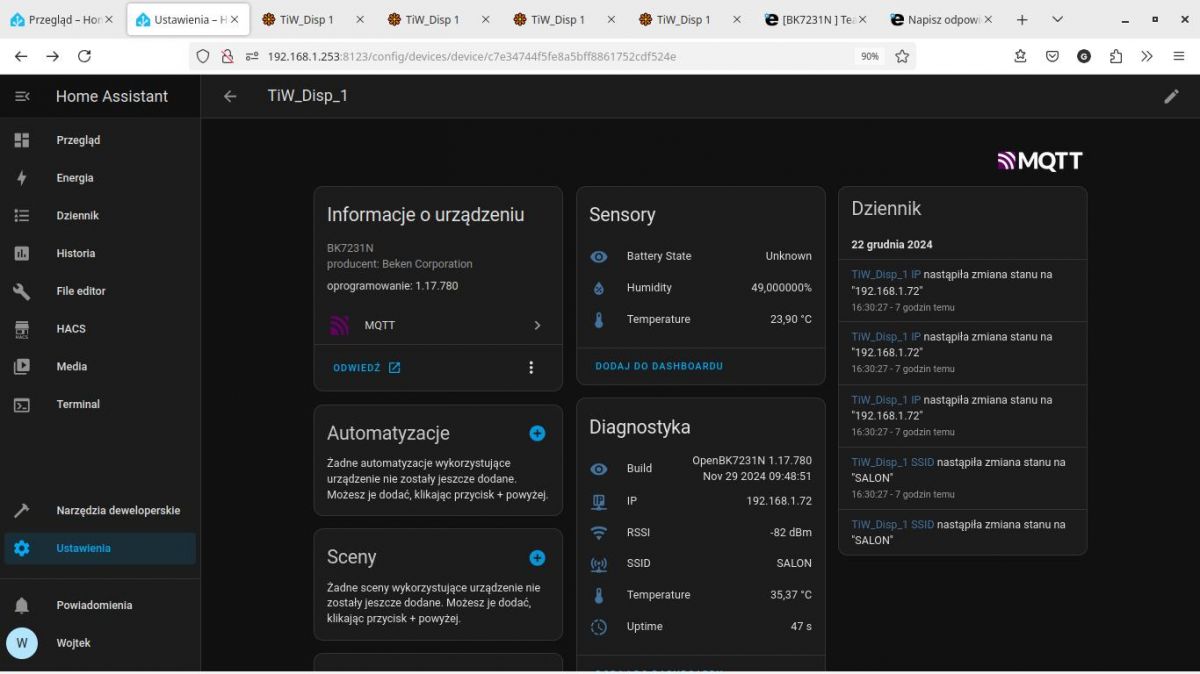Open the Uptime diagnostic row
The width and height of the screenshot is (1200, 674).
(x=700, y=627)
